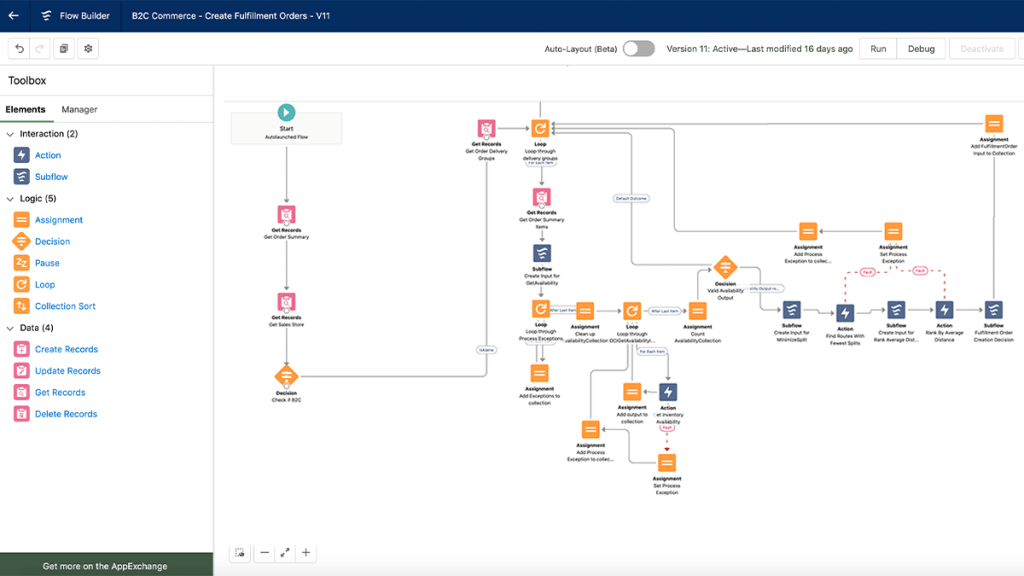Select the Elements tab in Toolbox
This screenshot has height=576, width=1024.
[25, 109]
